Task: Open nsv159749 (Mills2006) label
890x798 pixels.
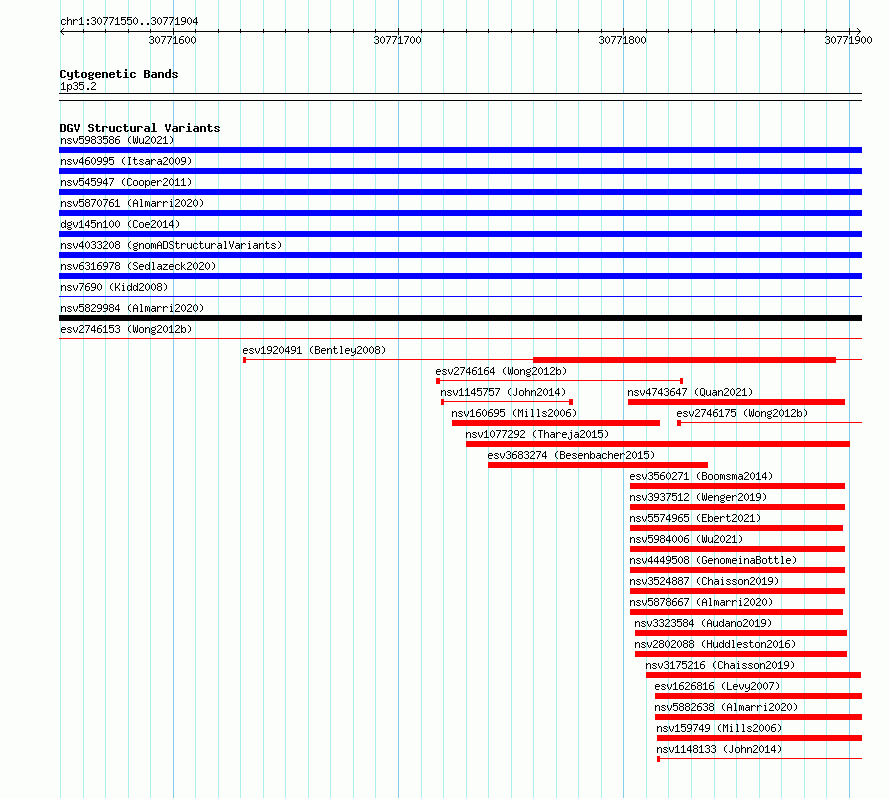Action: tap(719, 728)
